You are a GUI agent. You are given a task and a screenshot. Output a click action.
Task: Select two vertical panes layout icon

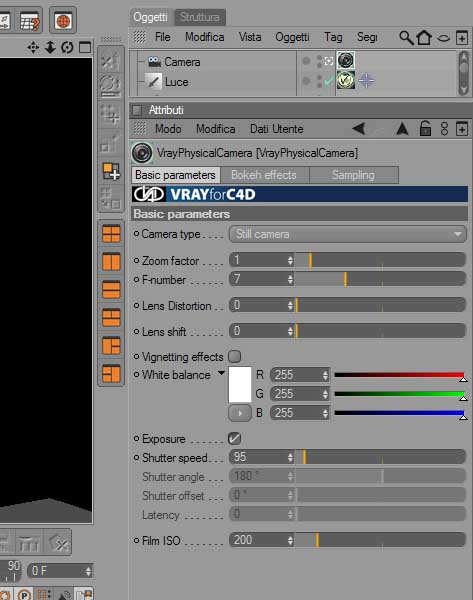111,262
